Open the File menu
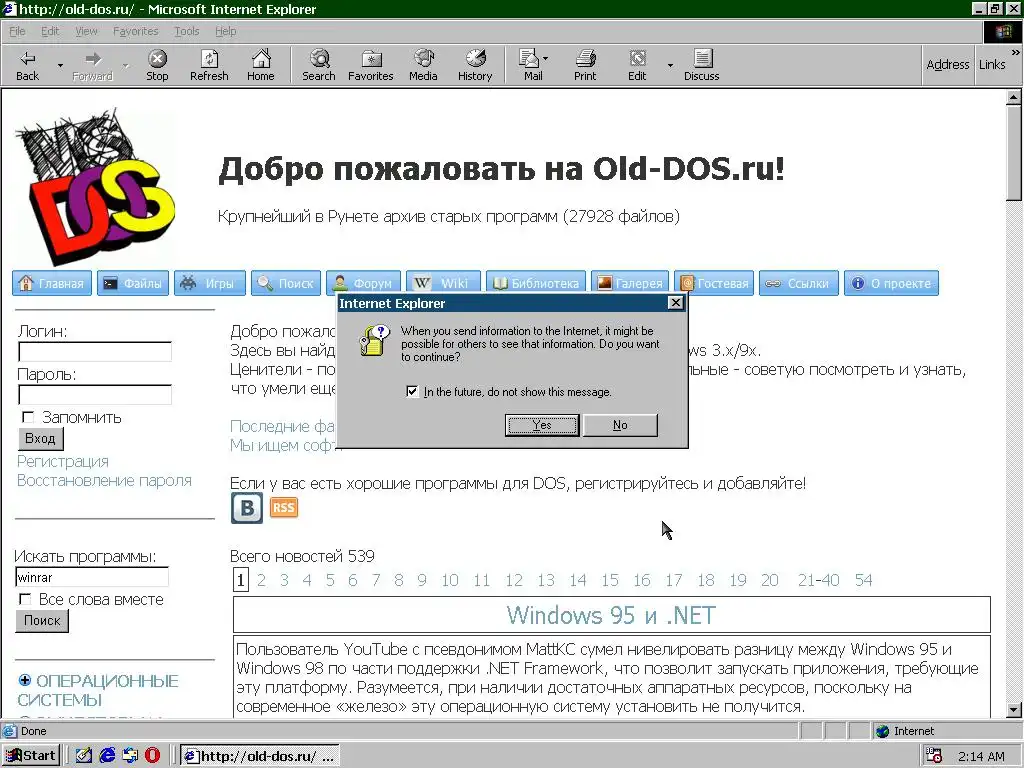Image resolution: width=1024 pixels, height=768 pixels. tap(17, 31)
